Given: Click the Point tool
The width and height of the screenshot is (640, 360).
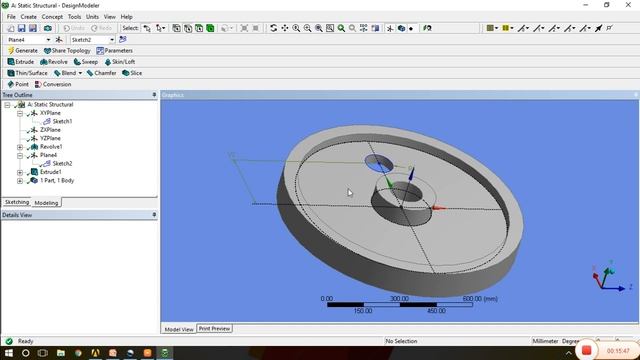Looking at the screenshot, I should tap(18, 84).
